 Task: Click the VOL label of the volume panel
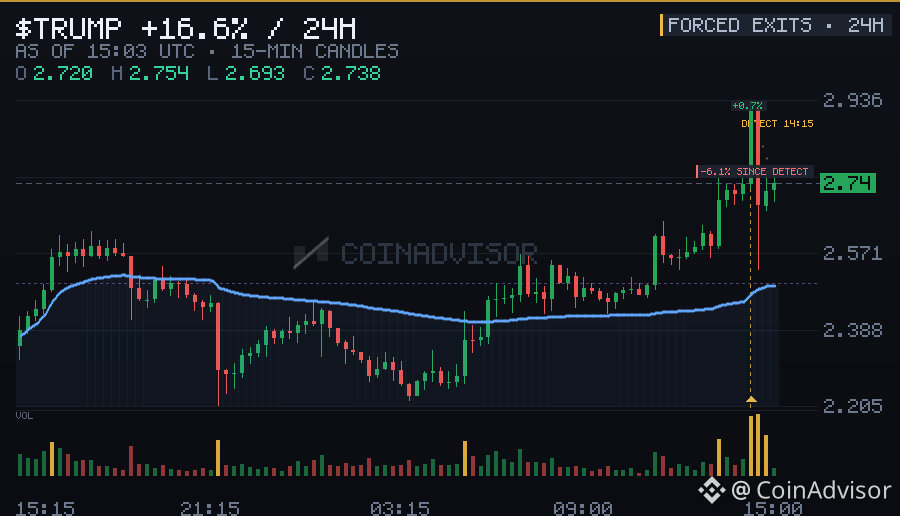pyautogui.click(x=24, y=416)
